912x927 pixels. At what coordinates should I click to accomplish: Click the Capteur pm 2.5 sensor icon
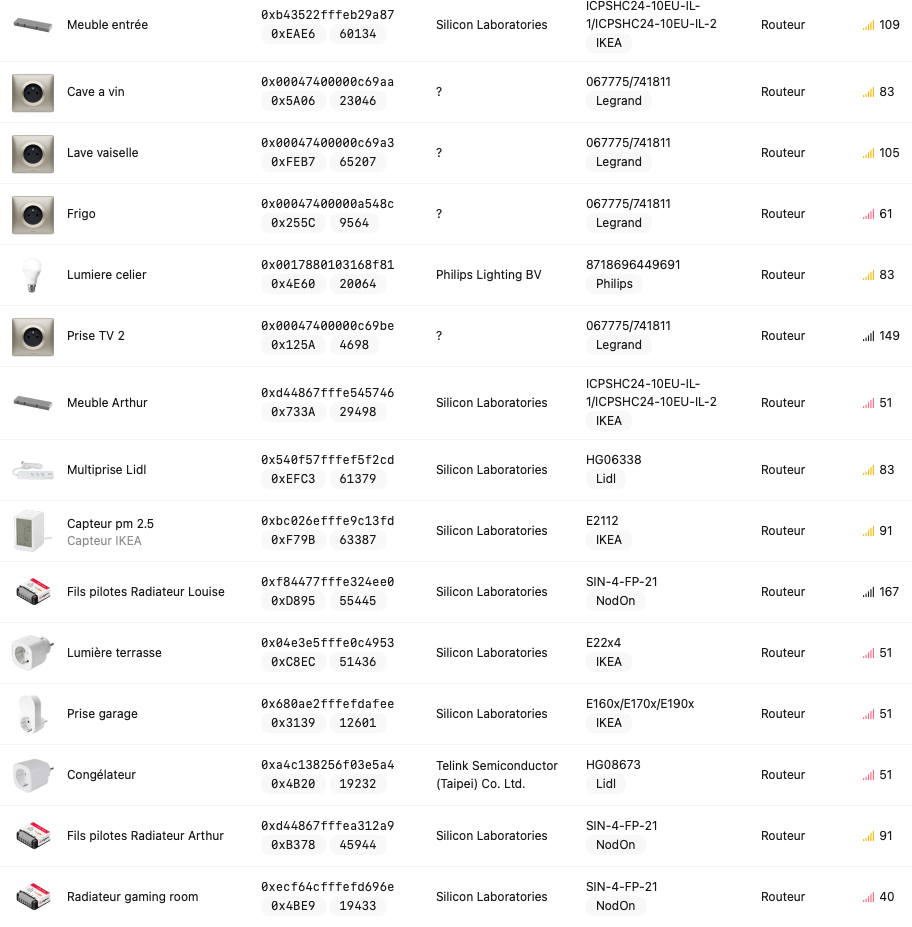(x=32, y=531)
